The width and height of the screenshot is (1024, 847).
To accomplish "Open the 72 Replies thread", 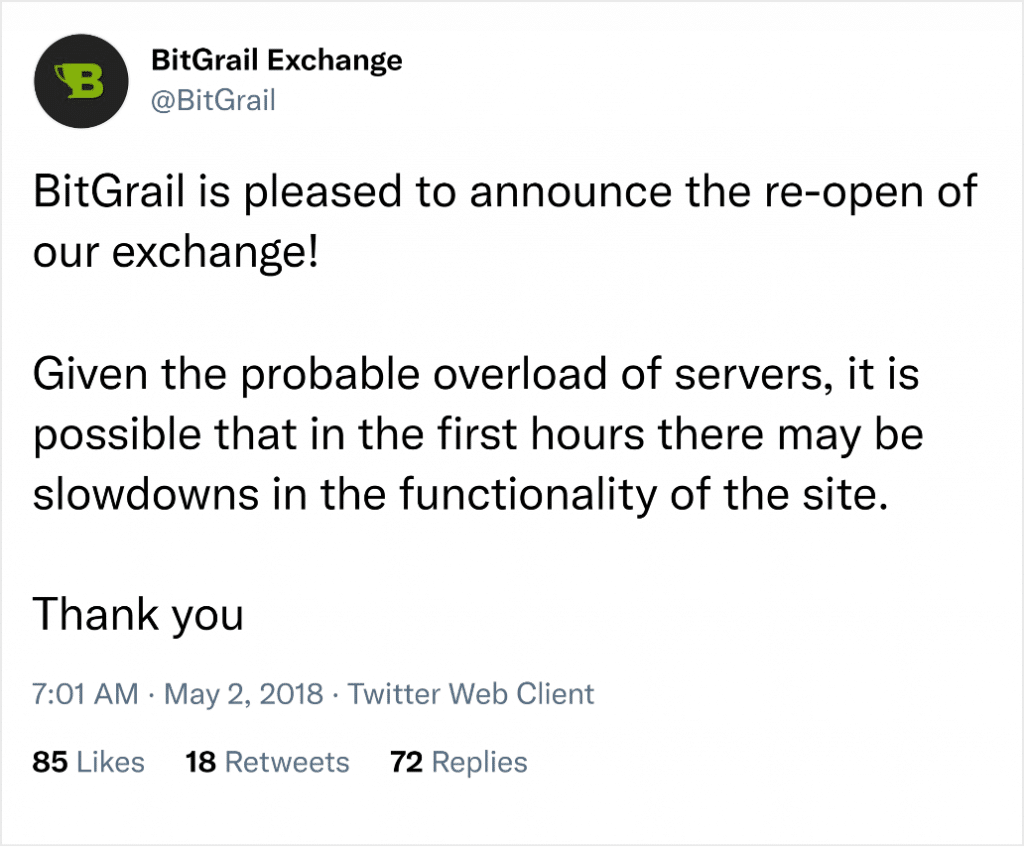I will pos(457,762).
